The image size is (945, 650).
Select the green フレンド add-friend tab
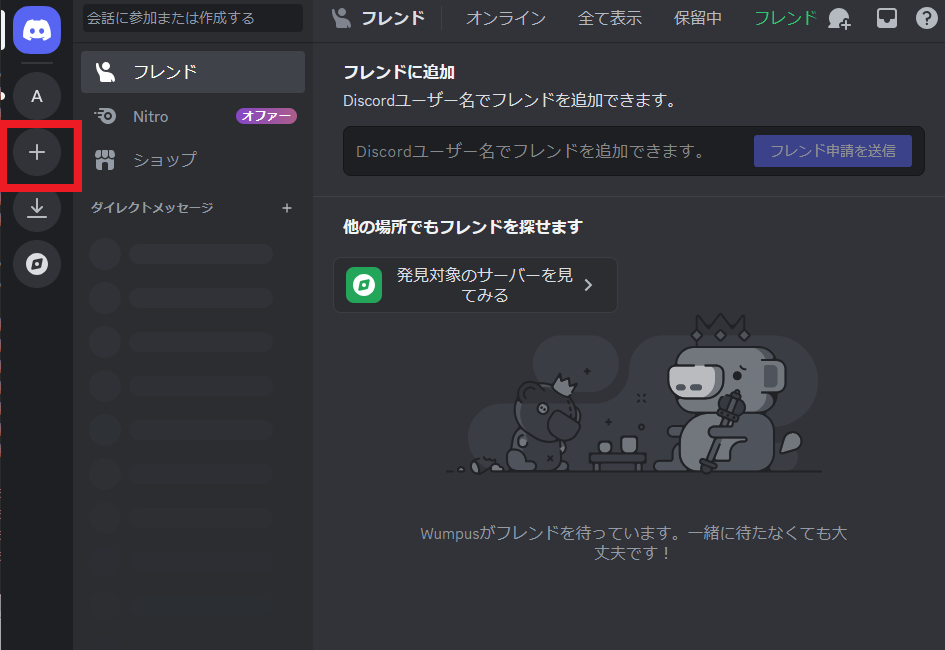(785, 18)
